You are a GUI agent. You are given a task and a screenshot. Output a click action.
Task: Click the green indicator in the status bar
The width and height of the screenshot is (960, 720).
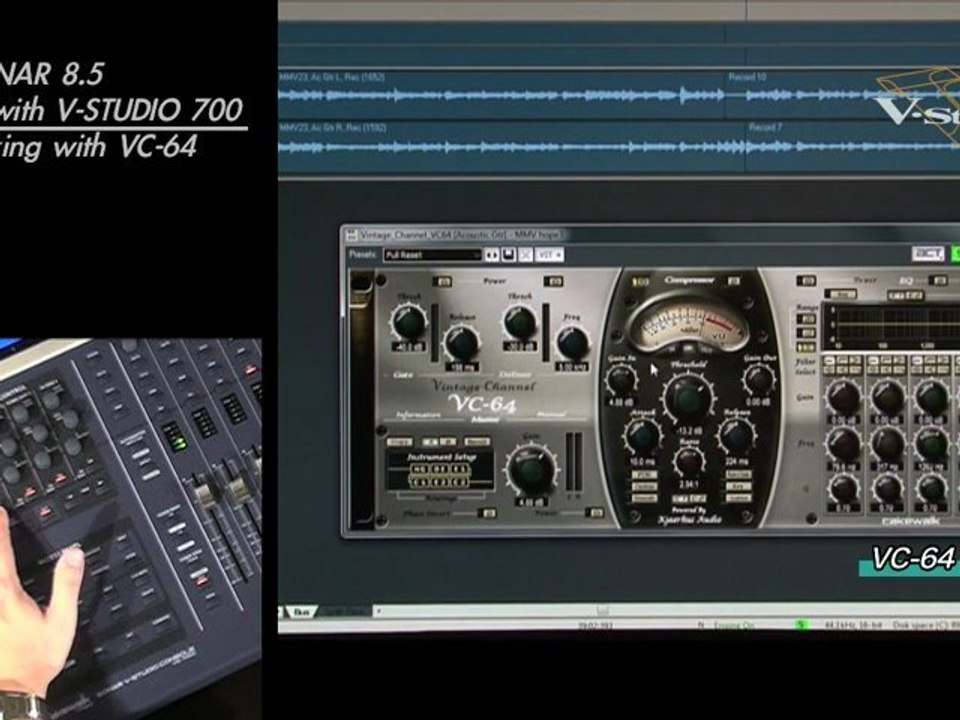[x=801, y=624]
